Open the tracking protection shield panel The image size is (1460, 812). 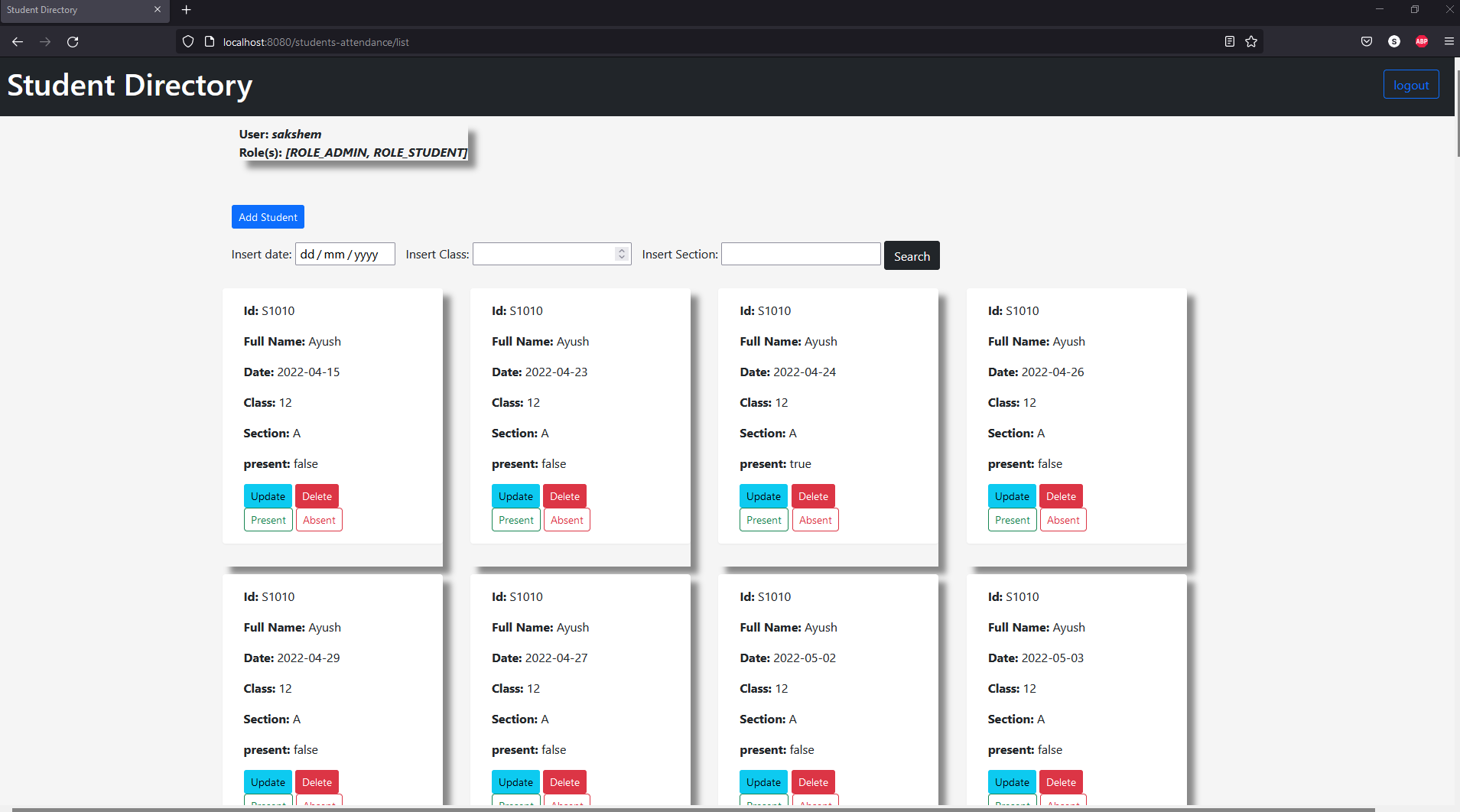(x=188, y=41)
